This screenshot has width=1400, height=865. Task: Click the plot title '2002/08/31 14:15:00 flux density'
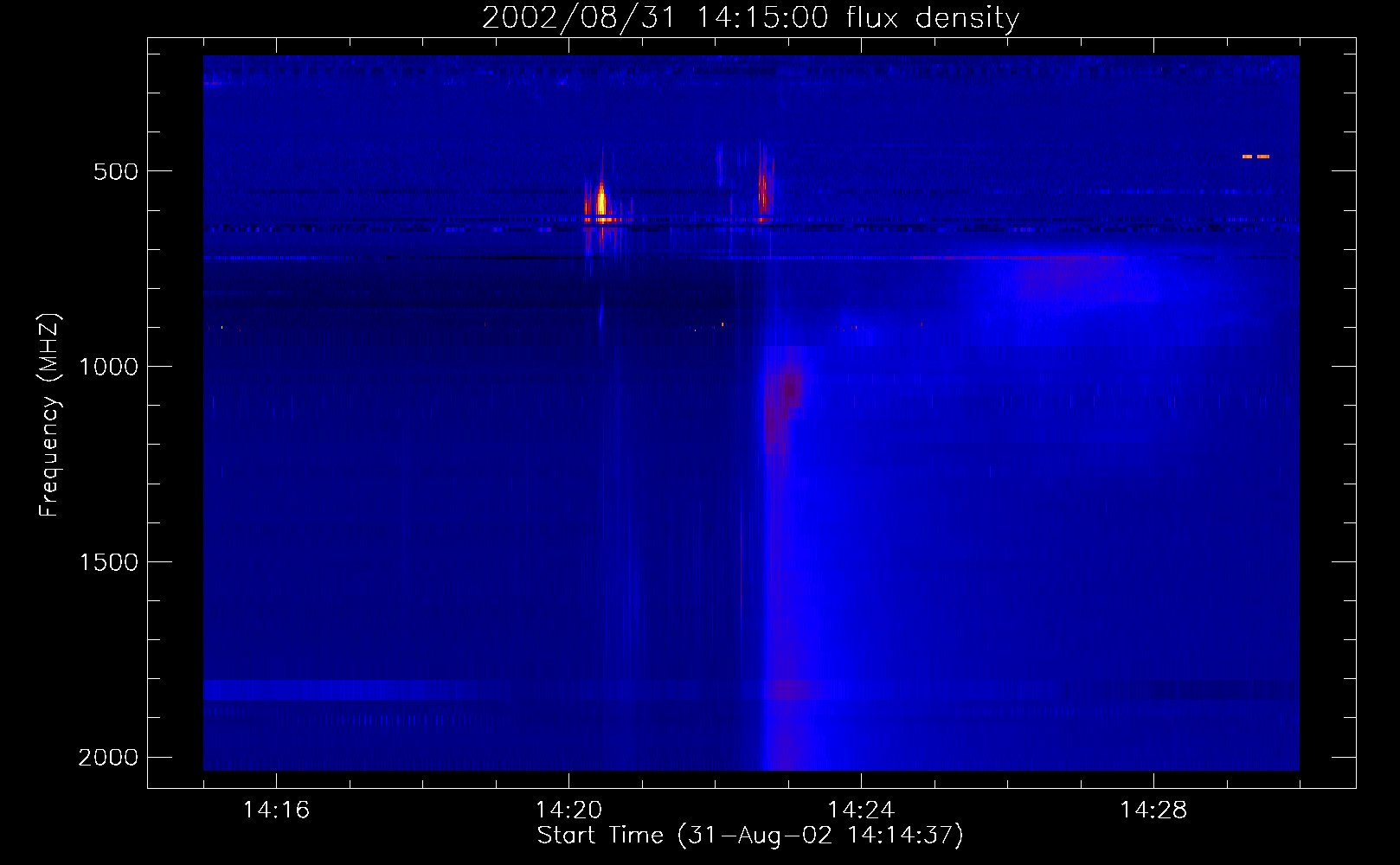(x=750, y=17)
